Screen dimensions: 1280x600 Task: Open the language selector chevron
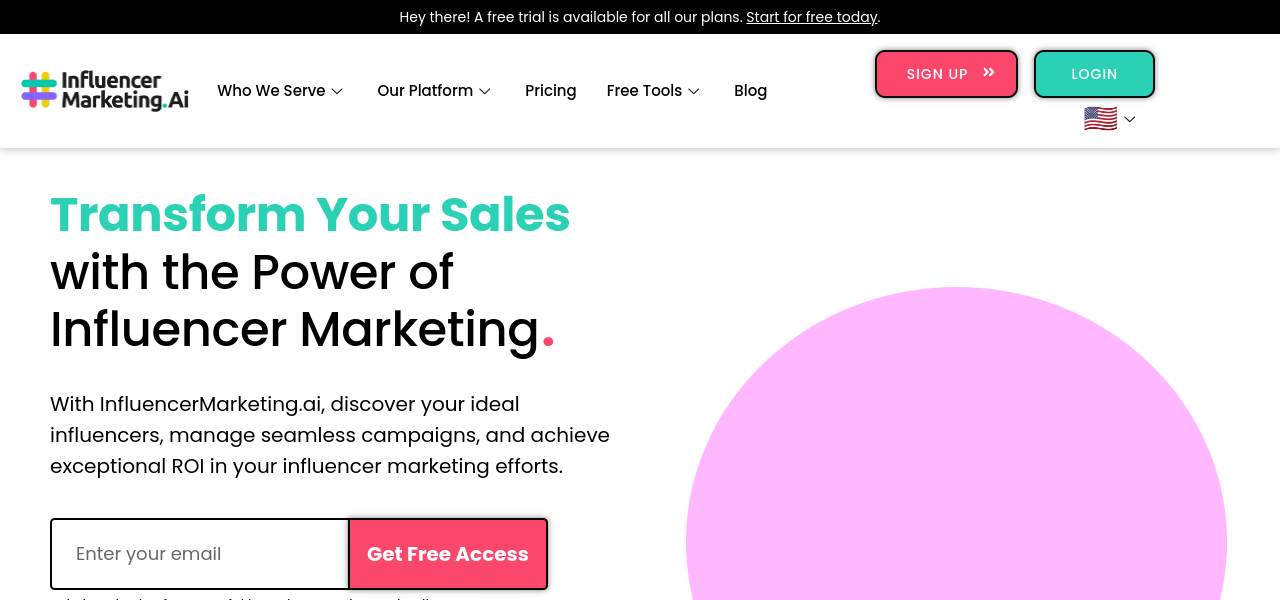pos(1130,119)
